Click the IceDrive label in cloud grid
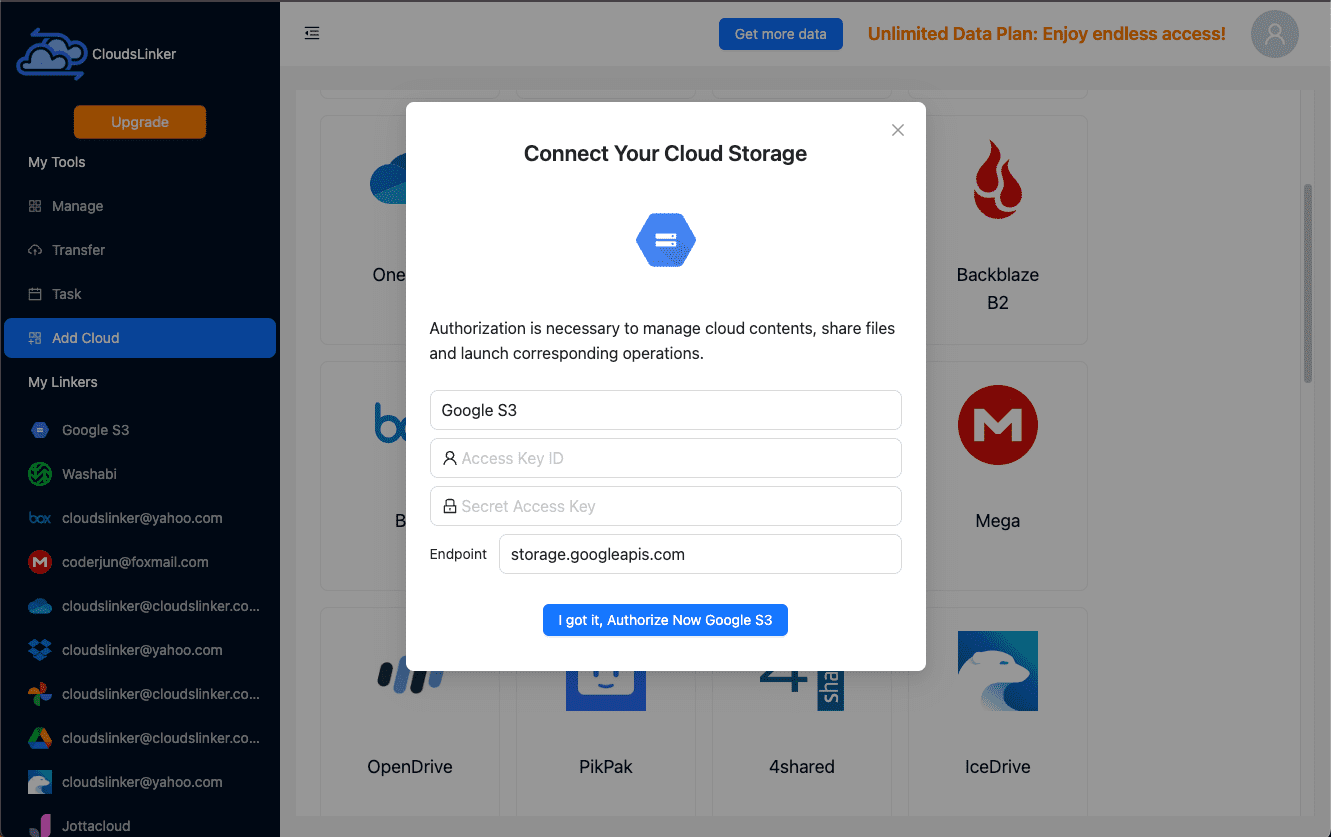This screenshot has height=837, width=1331. [x=998, y=767]
